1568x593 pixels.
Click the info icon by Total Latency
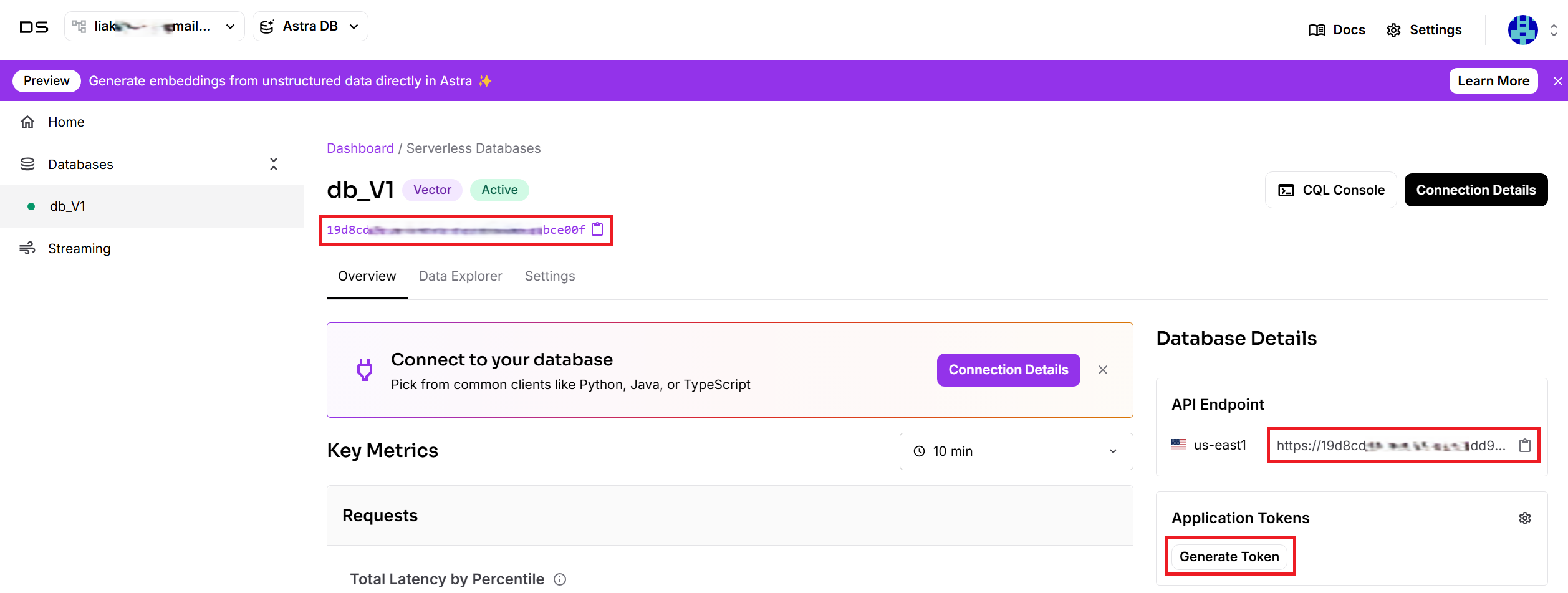click(x=560, y=579)
